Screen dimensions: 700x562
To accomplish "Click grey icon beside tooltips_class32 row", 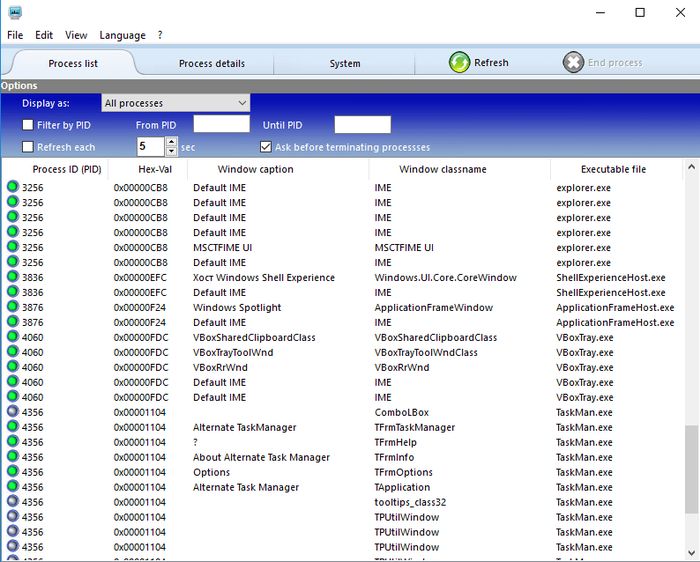I will pyautogui.click(x=12, y=502).
